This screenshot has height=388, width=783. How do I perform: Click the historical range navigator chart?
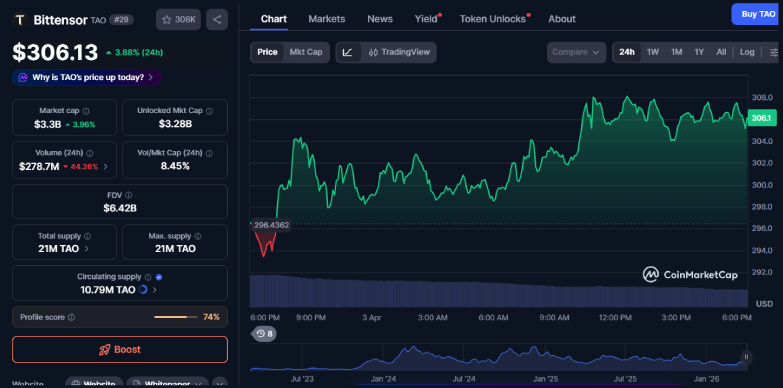498,357
